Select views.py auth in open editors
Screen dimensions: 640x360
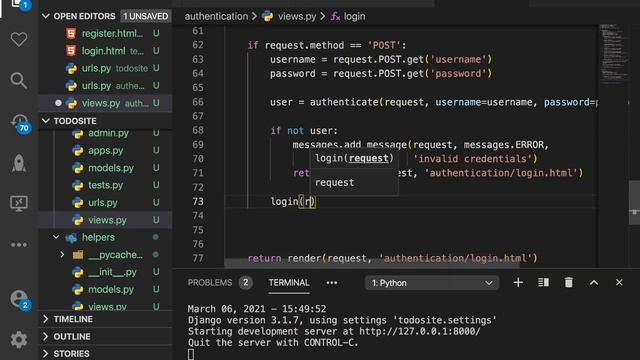[x=105, y=103]
